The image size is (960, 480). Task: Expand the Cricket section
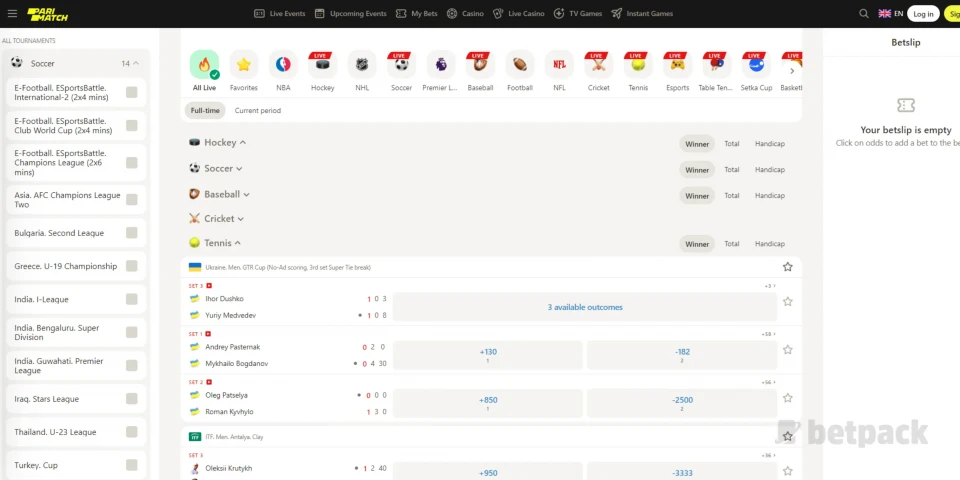pos(241,219)
